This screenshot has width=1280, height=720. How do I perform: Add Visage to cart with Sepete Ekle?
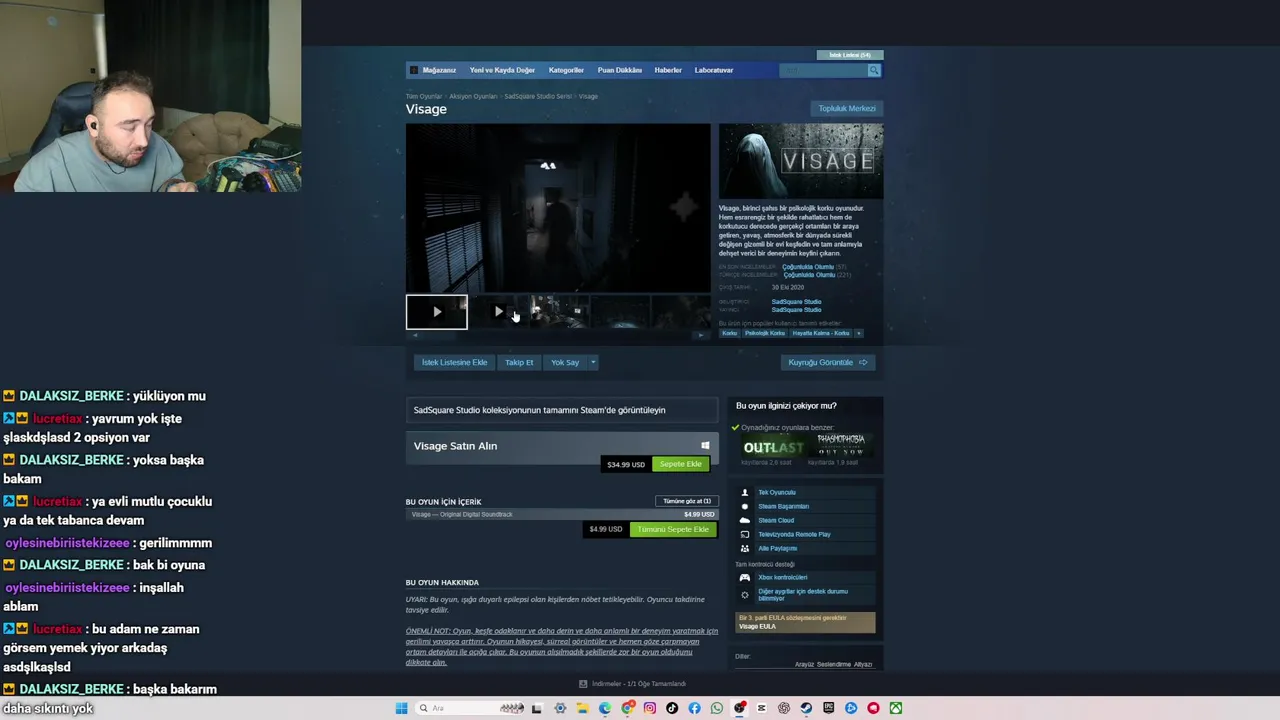[x=680, y=464]
